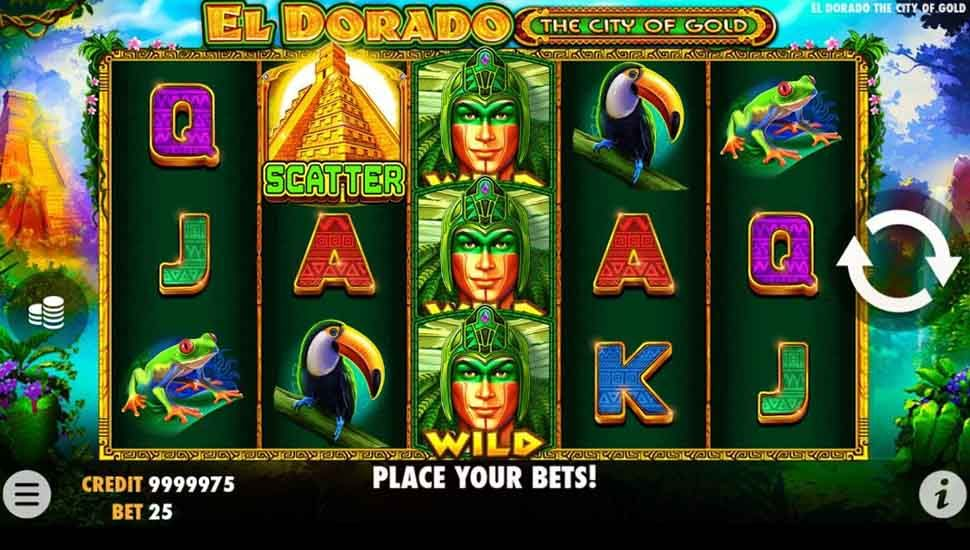
Task: Click the green J on first reel
Action: (185, 253)
